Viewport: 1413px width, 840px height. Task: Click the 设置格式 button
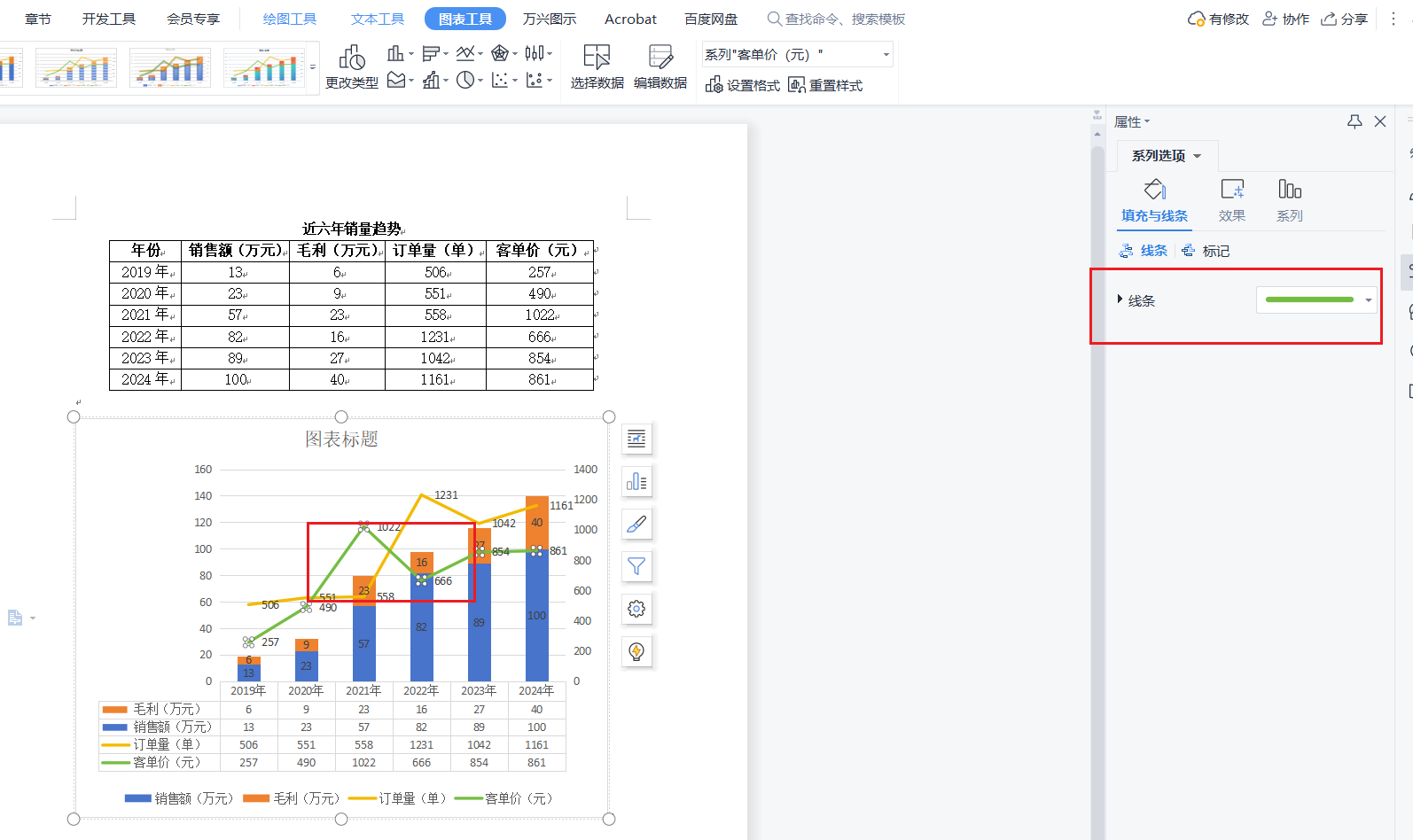pyautogui.click(x=743, y=85)
